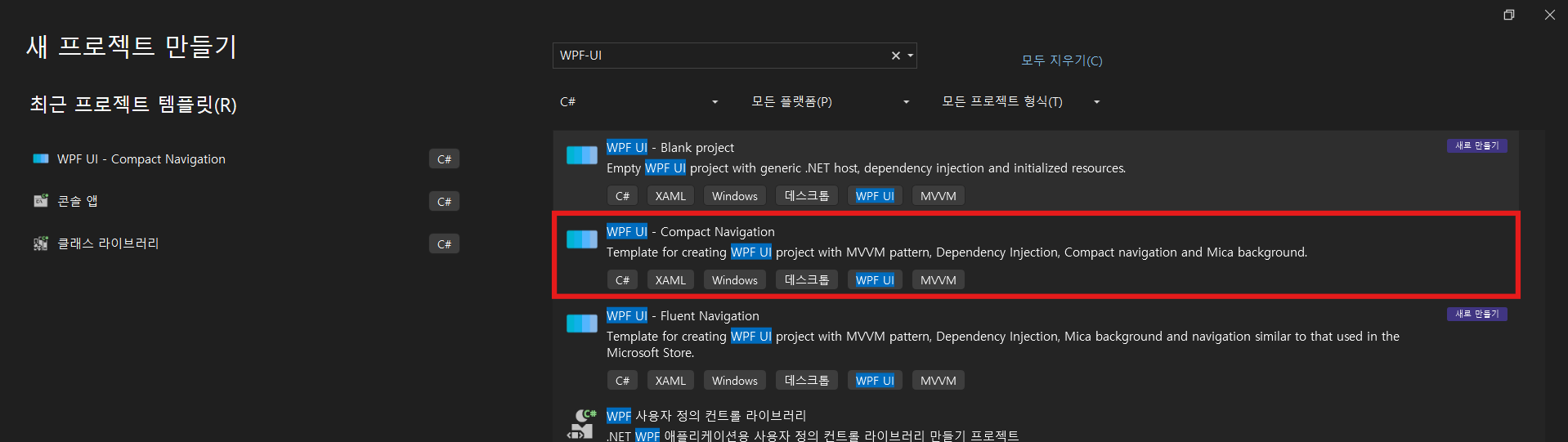Click the C# badge beside recent WPF UI entry
The image size is (1568, 442).
(x=444, y=159)
